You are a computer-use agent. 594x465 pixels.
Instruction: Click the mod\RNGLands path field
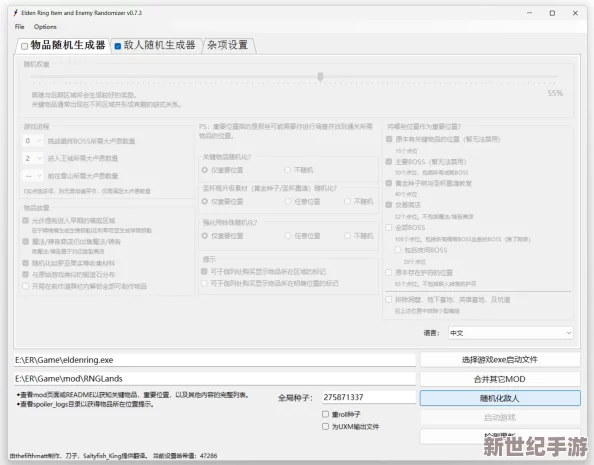pos(215,379)
